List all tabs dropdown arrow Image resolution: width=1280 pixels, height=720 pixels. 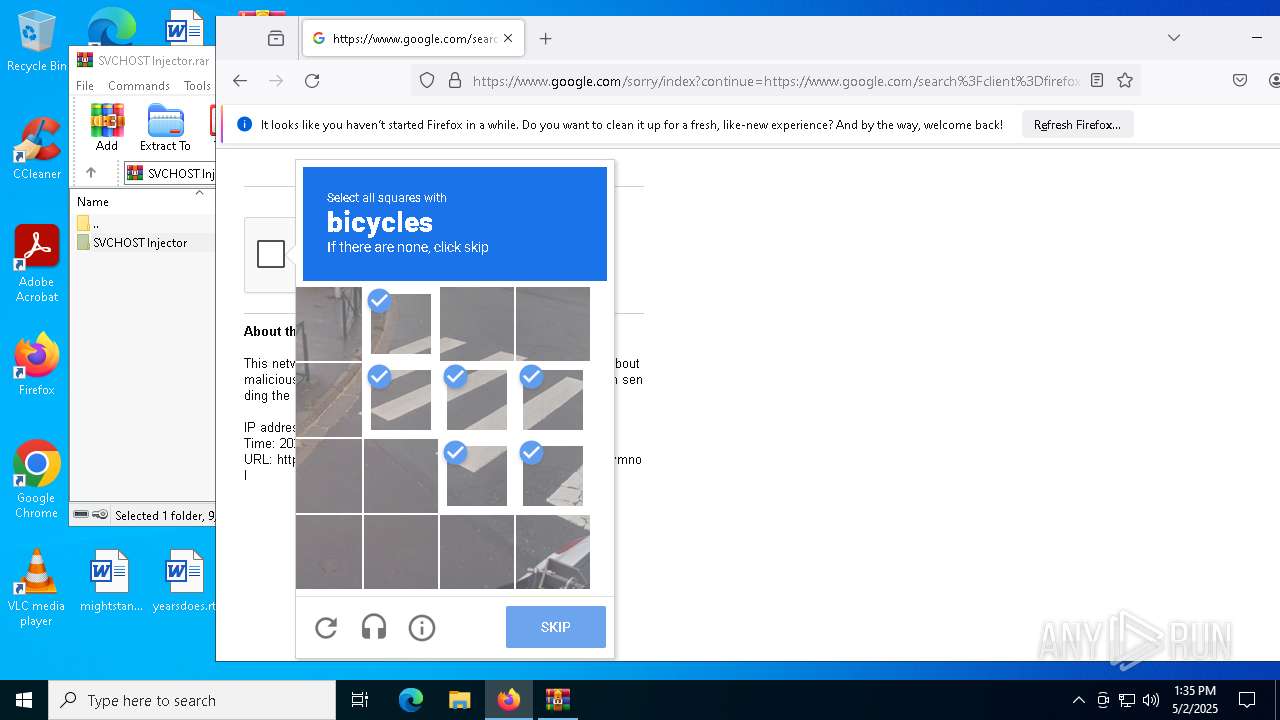[1174, 38]
